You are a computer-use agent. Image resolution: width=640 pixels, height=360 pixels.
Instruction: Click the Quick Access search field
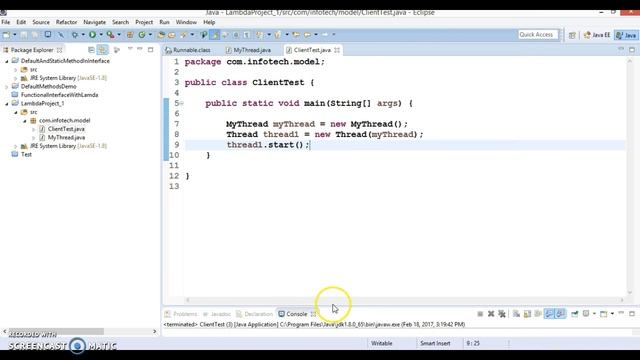tap(538, 35)
